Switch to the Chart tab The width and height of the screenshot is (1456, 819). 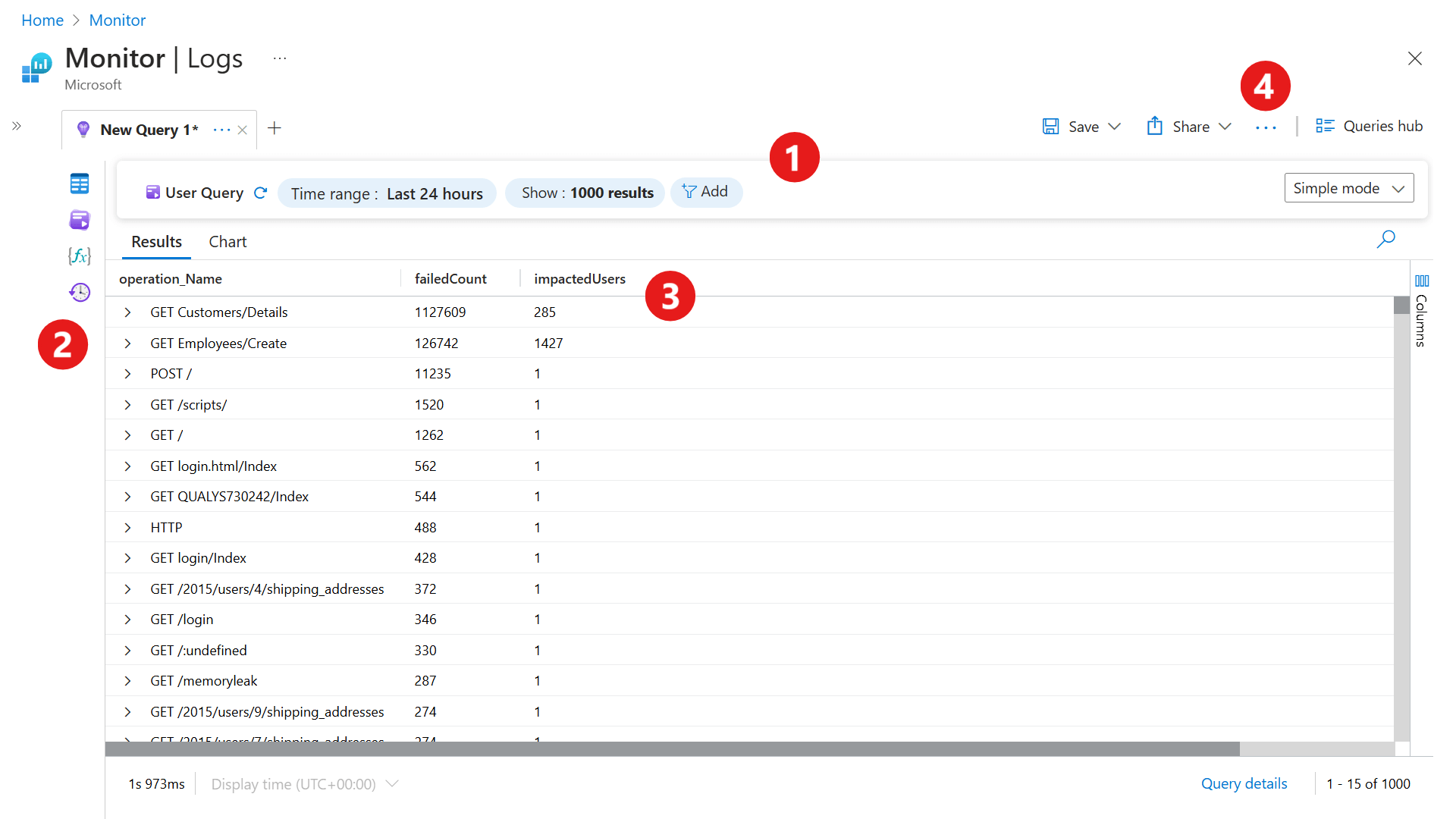point(227,242)
